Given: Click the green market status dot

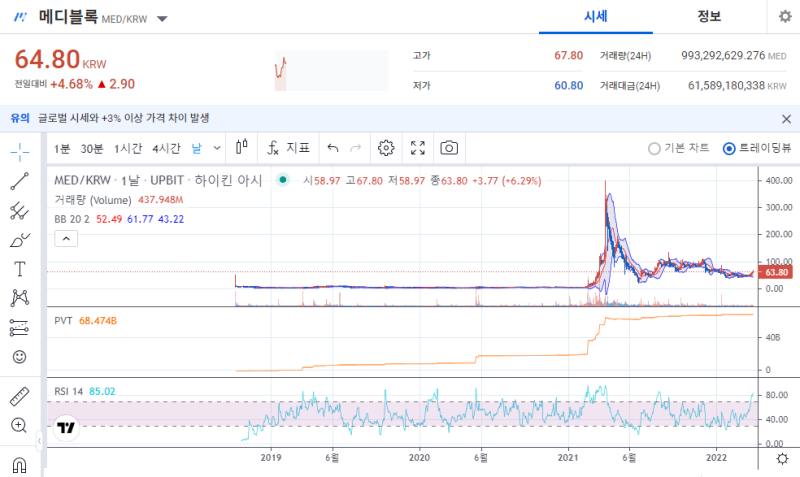Looking at the screenshot, I should tap(283, 180).
